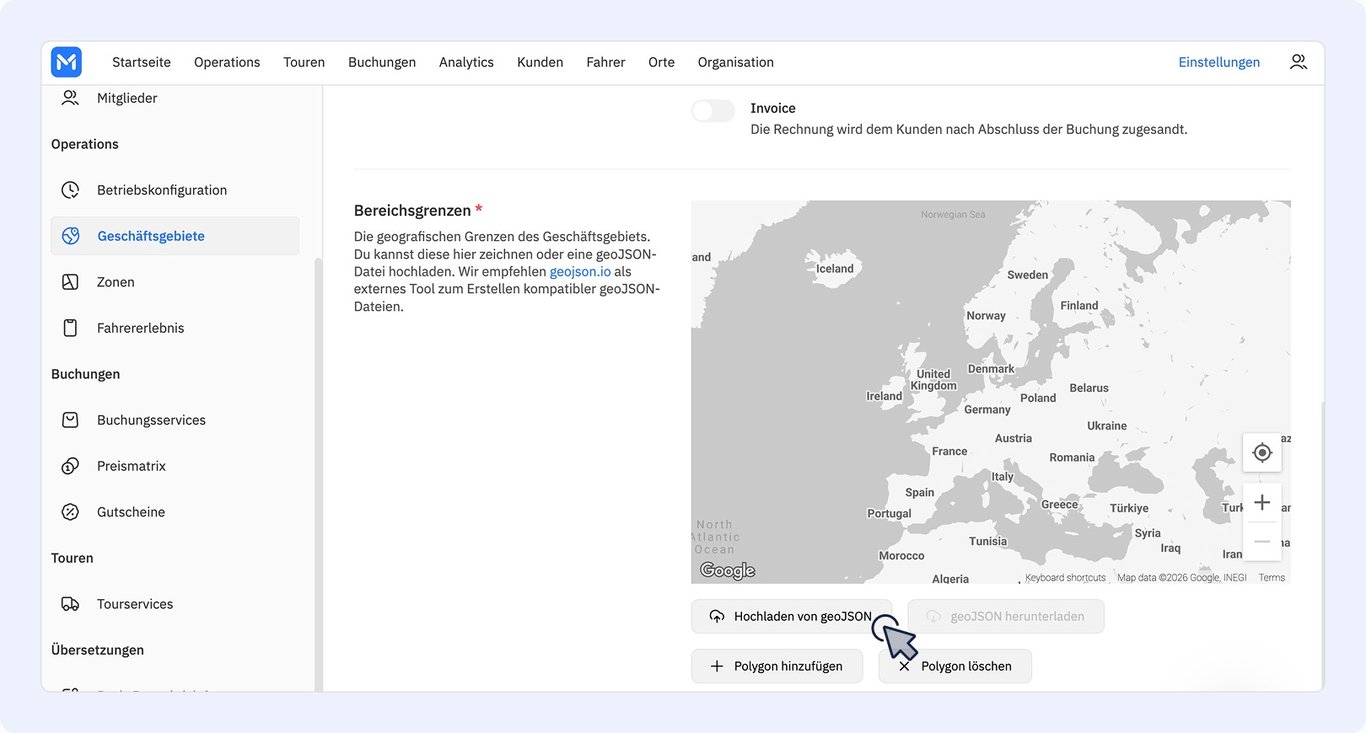Click the Zonen map icon
The height and width of the screenshot is (733, 1366).
point(70,282)
